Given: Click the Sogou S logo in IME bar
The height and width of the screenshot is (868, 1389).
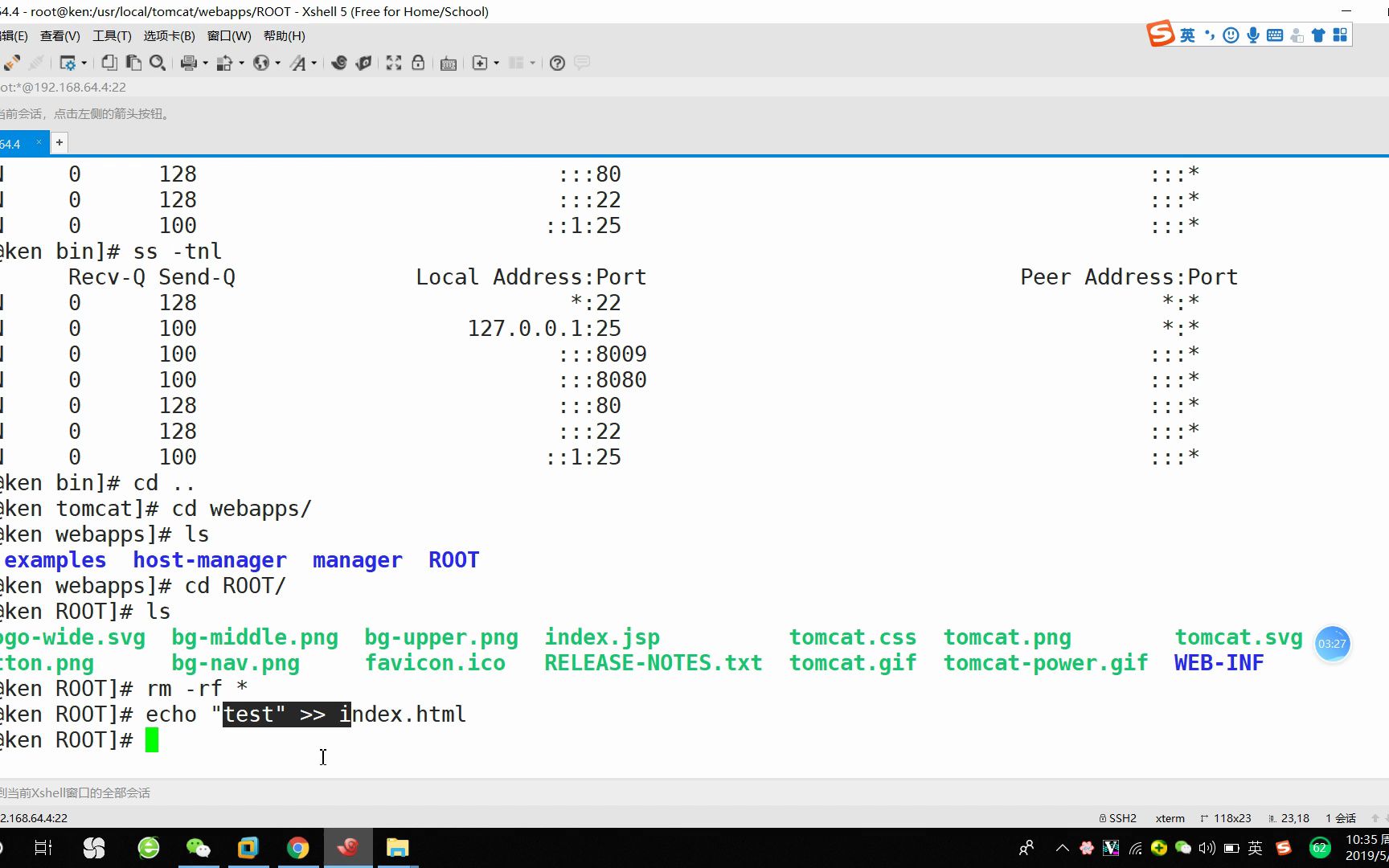Looking at the screenshot, I should 1160,35.
